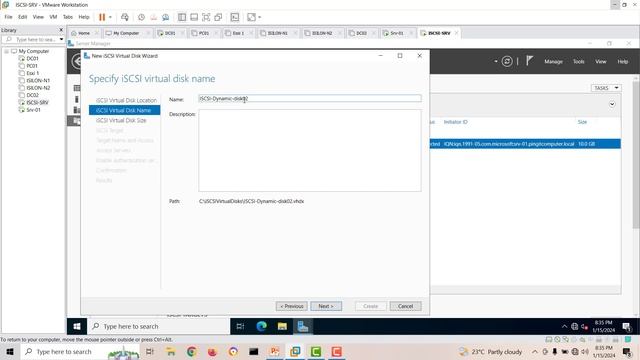Click Server Manager icon in guest taskbar

tap(303, 327)
